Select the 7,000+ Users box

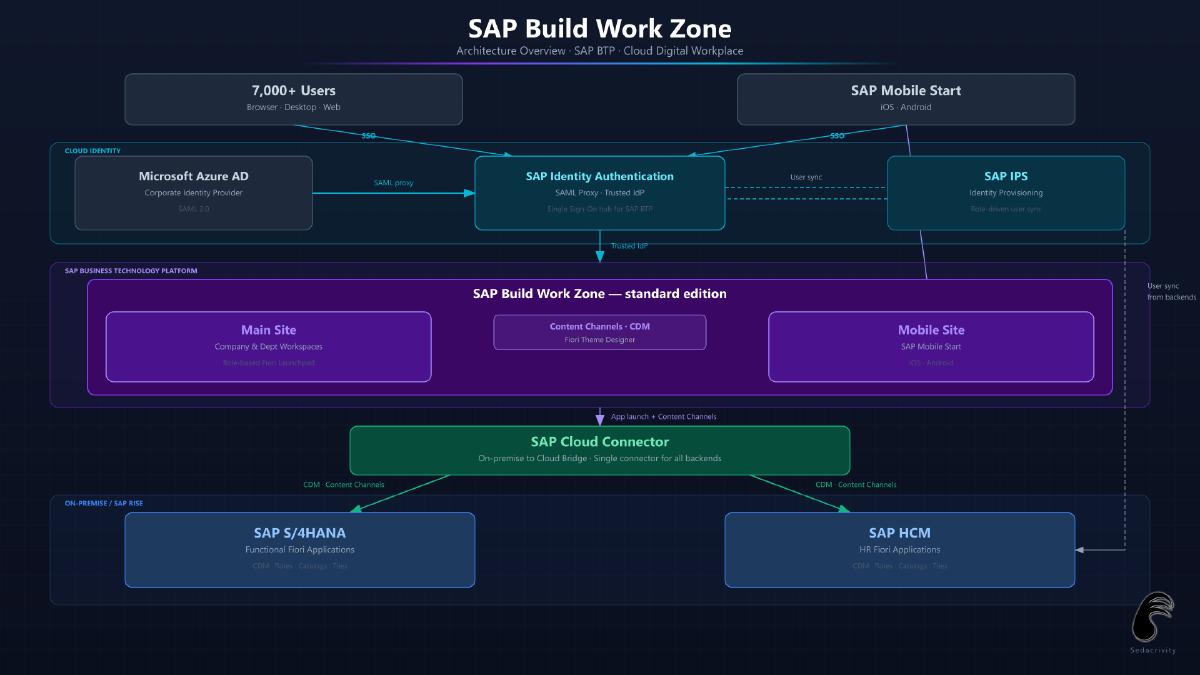293,98
